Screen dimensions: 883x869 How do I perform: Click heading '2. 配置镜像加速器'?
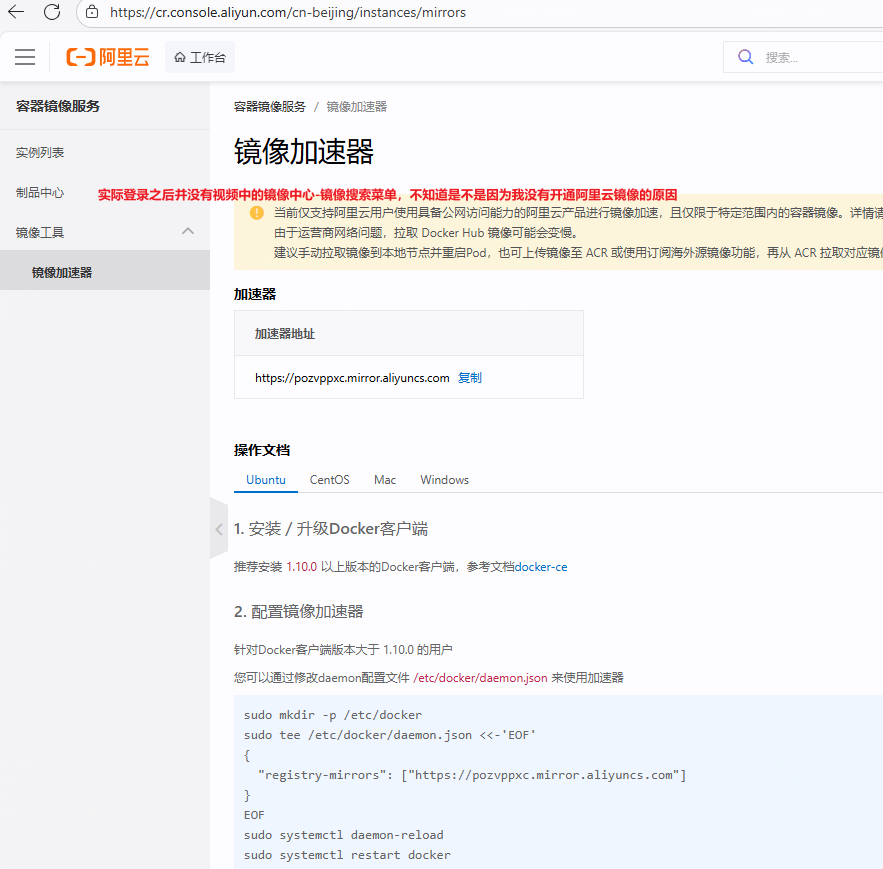click(298, 612)
